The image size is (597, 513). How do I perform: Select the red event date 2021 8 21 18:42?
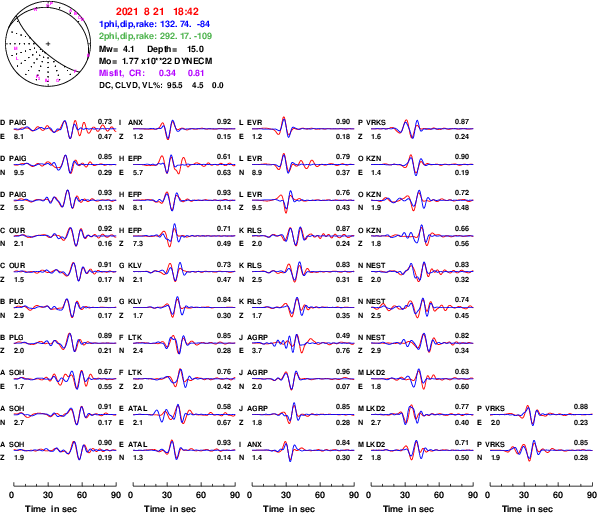coord(157,11)
